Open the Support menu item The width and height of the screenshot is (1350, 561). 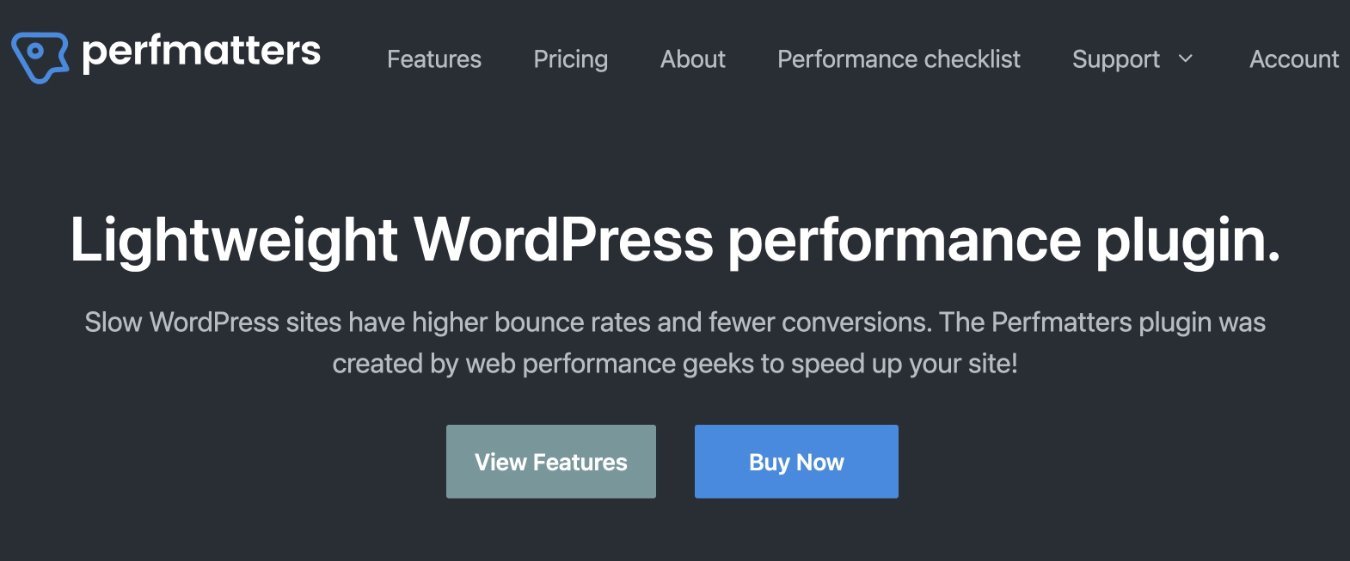[1115, 60]
